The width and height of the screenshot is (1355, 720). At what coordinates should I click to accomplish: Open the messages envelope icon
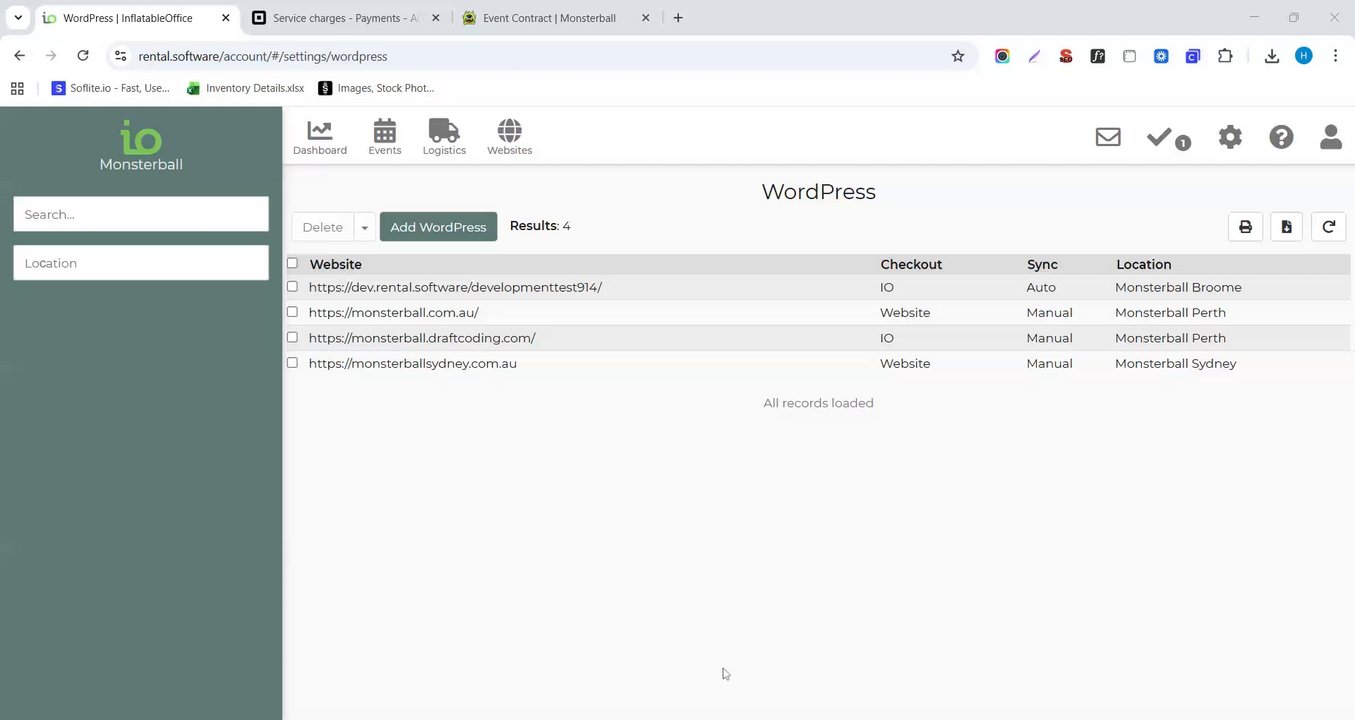coord(1108,137)
